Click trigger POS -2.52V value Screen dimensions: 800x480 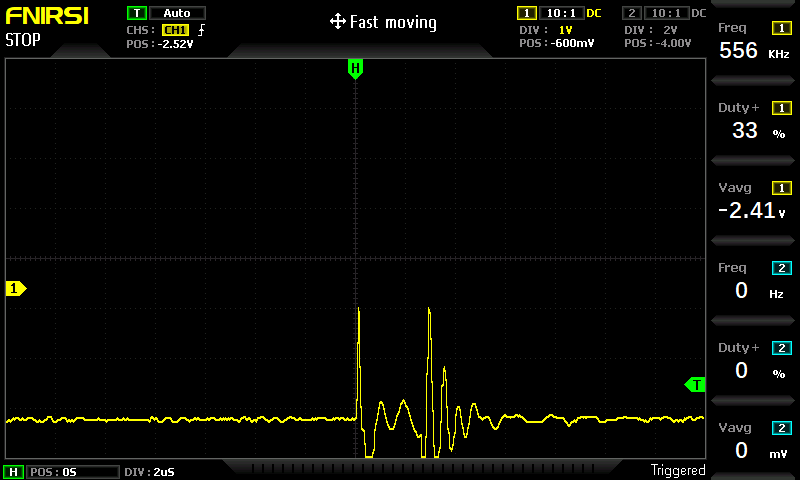pyautogui.click(x=176, y=44)
